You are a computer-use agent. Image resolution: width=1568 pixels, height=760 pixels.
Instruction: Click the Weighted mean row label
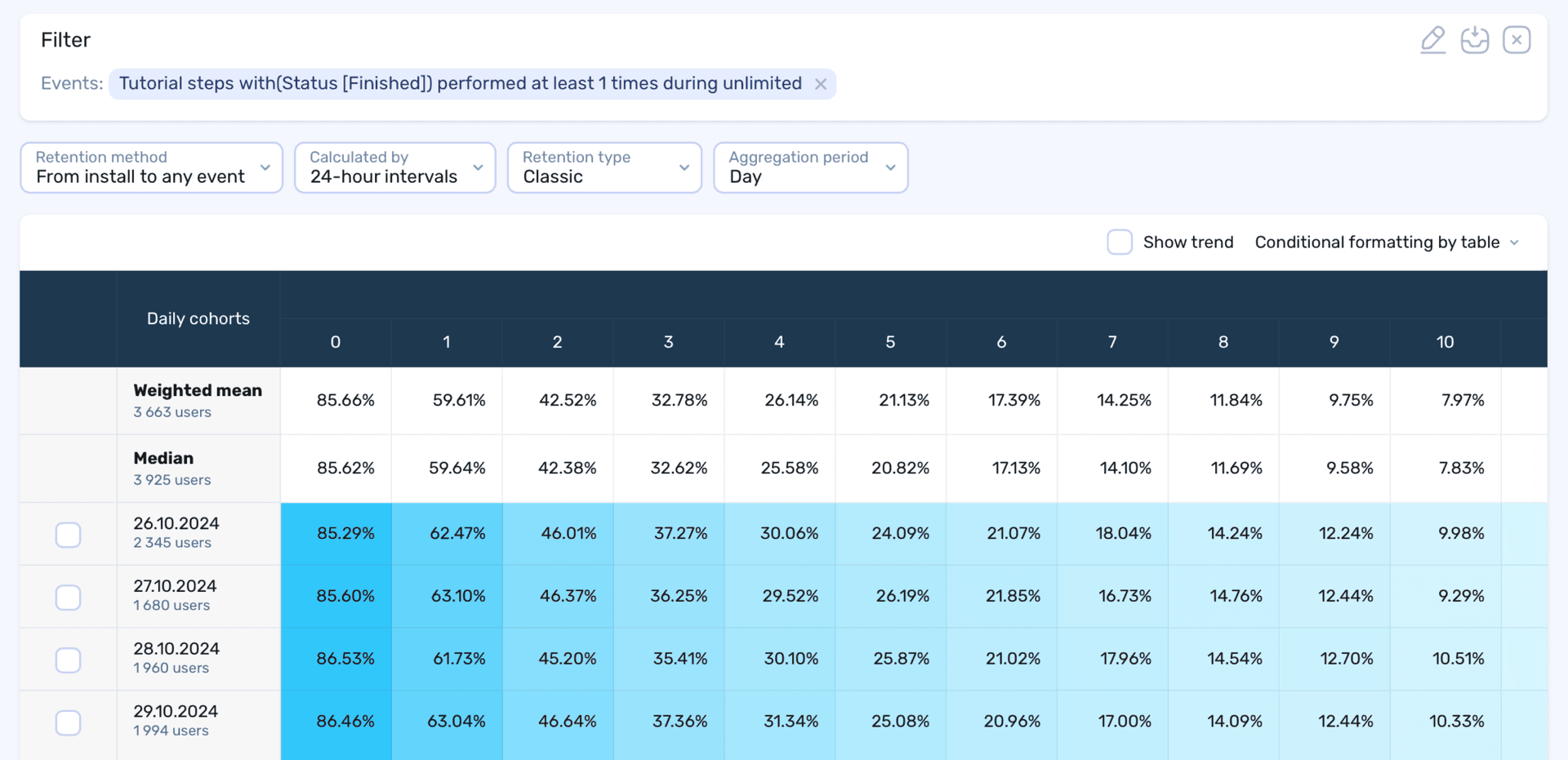(x=197, y=390)
